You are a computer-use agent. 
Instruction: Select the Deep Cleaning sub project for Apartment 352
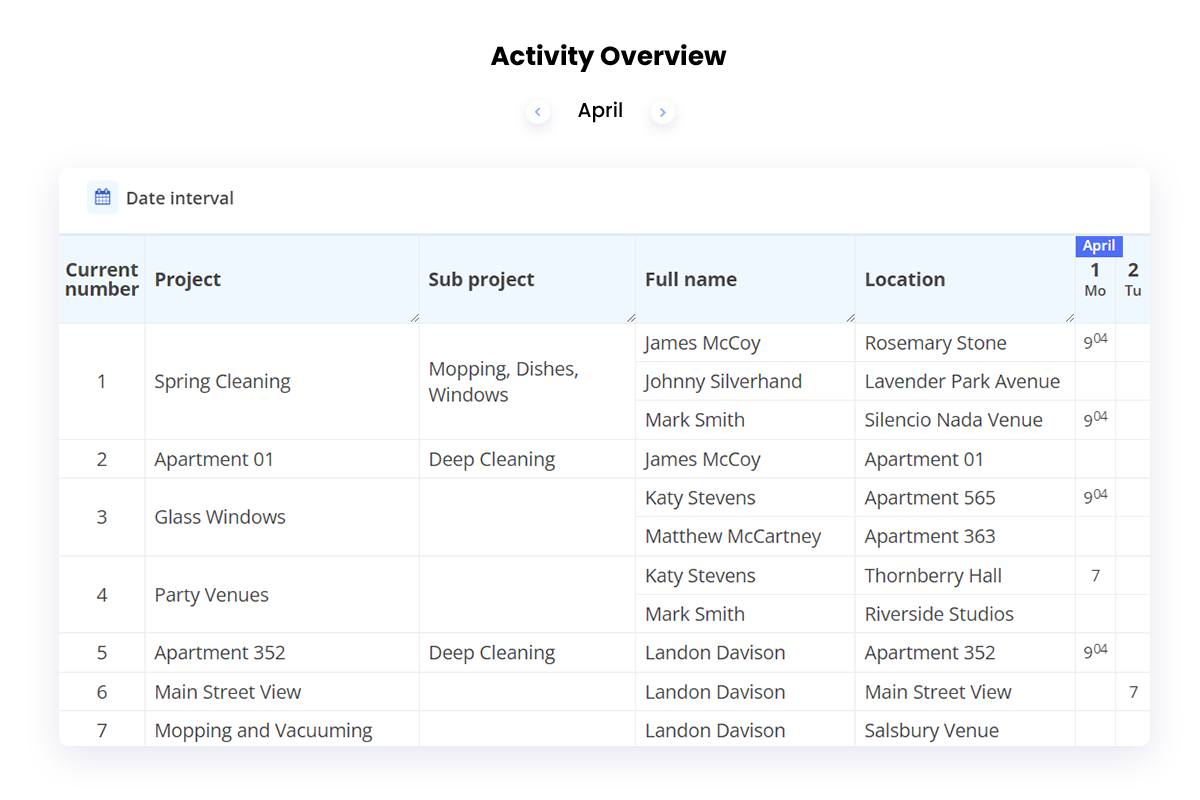click(x=492, y=652)
